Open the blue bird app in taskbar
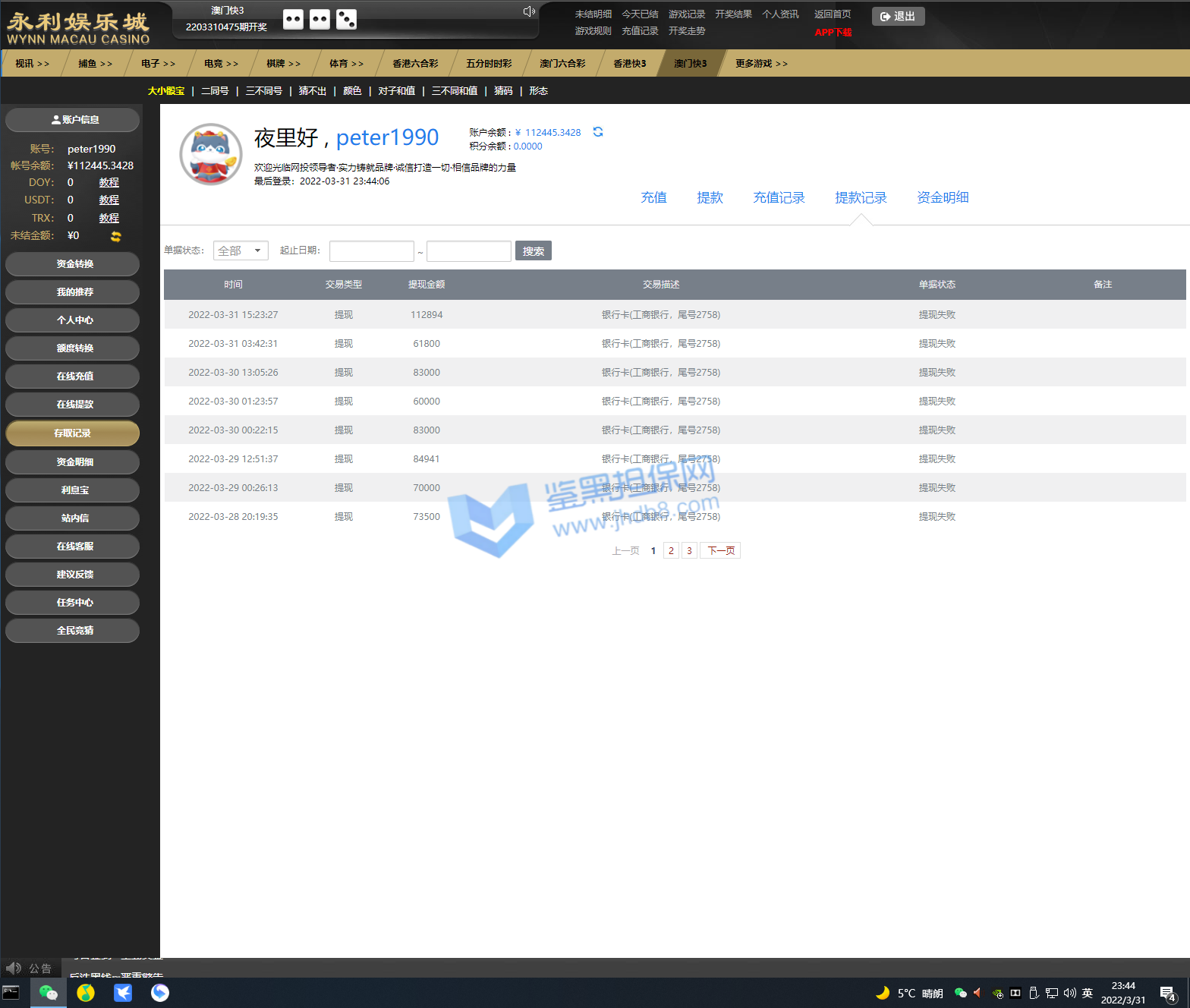This screenshot has height=1008, width=1190. [123, 993]
